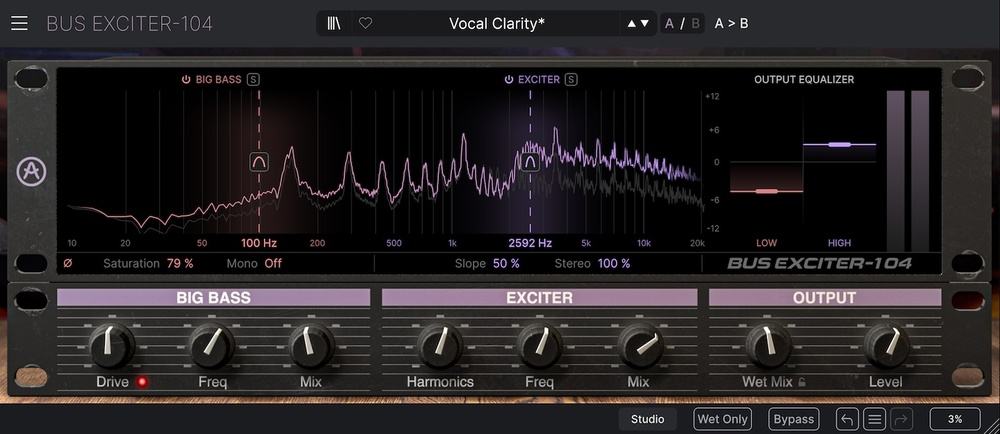Click the Exciter Freq knob
The height and width of the screenshot is (434, 1000).
coord(540,346)
